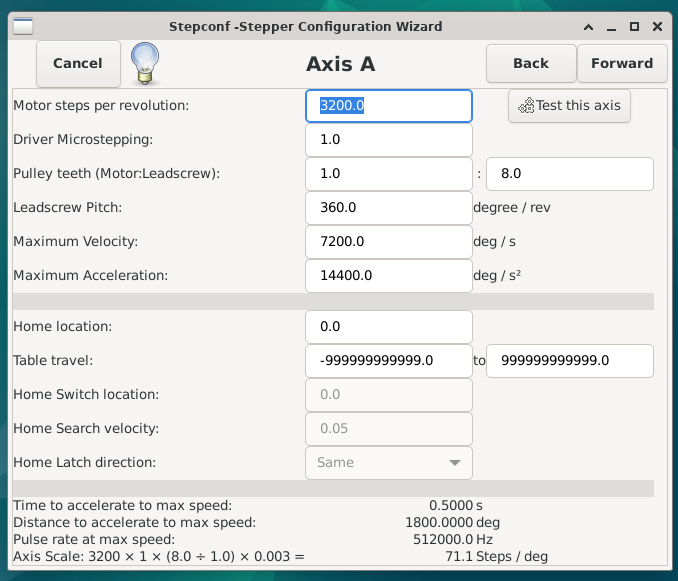Click the Table travel maximum field
Viewport: 678px width, 581px height.
pyautogui.click(x=569, y=361)
